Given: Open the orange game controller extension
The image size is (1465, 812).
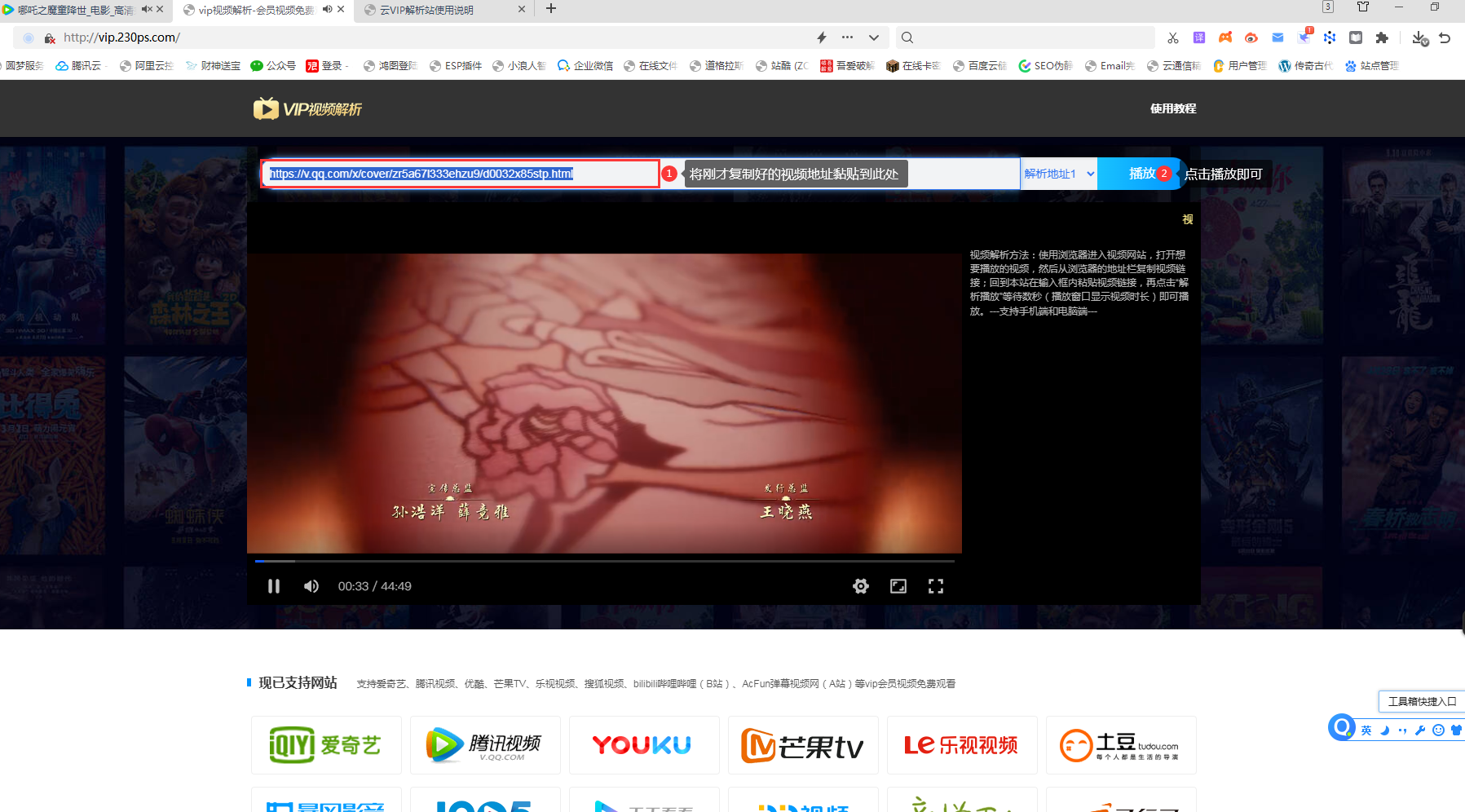Looking at the screenshot, I should tap(1225, 38).
